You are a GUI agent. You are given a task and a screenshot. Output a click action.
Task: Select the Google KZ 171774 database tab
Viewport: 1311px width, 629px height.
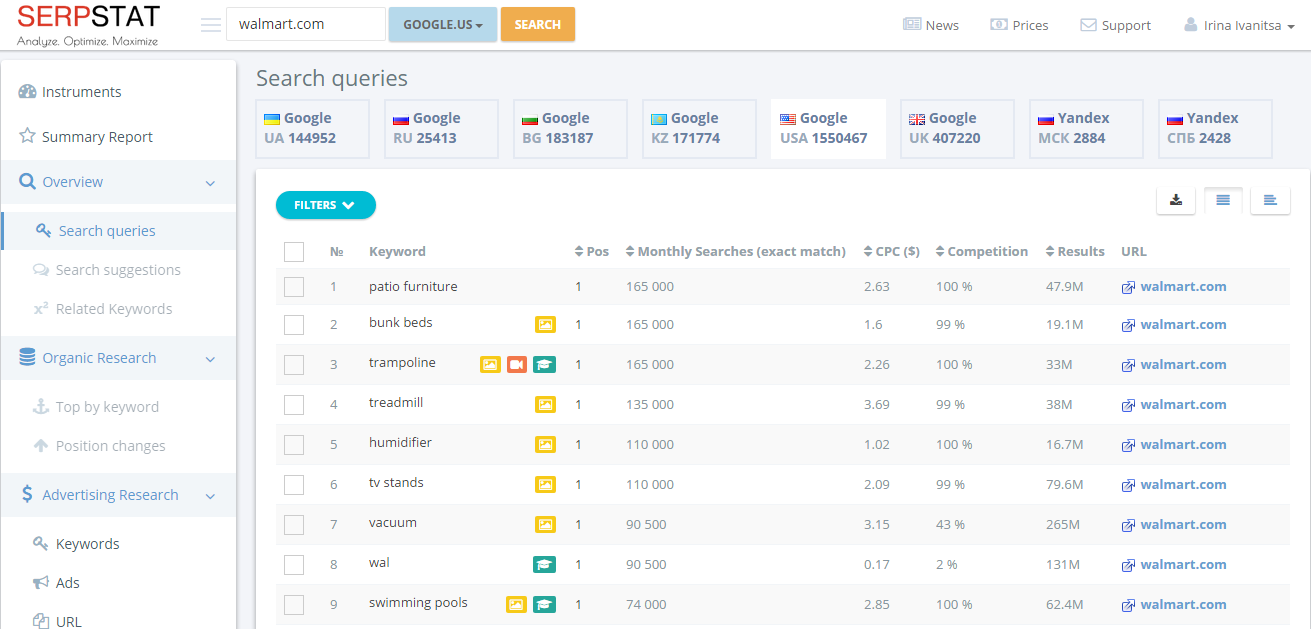click(699, 128)
